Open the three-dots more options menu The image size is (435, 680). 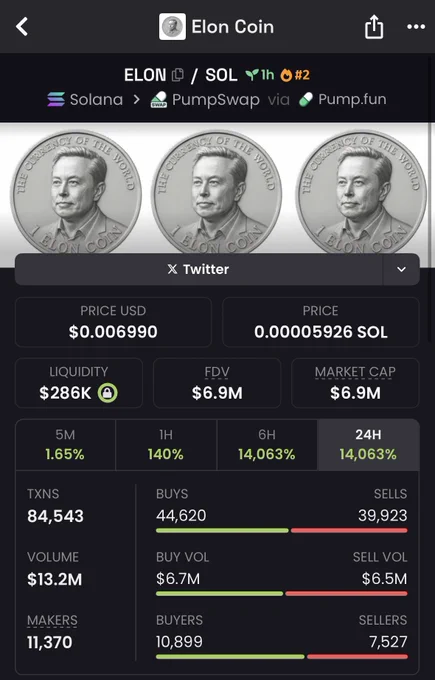click(x=416, y=27)
